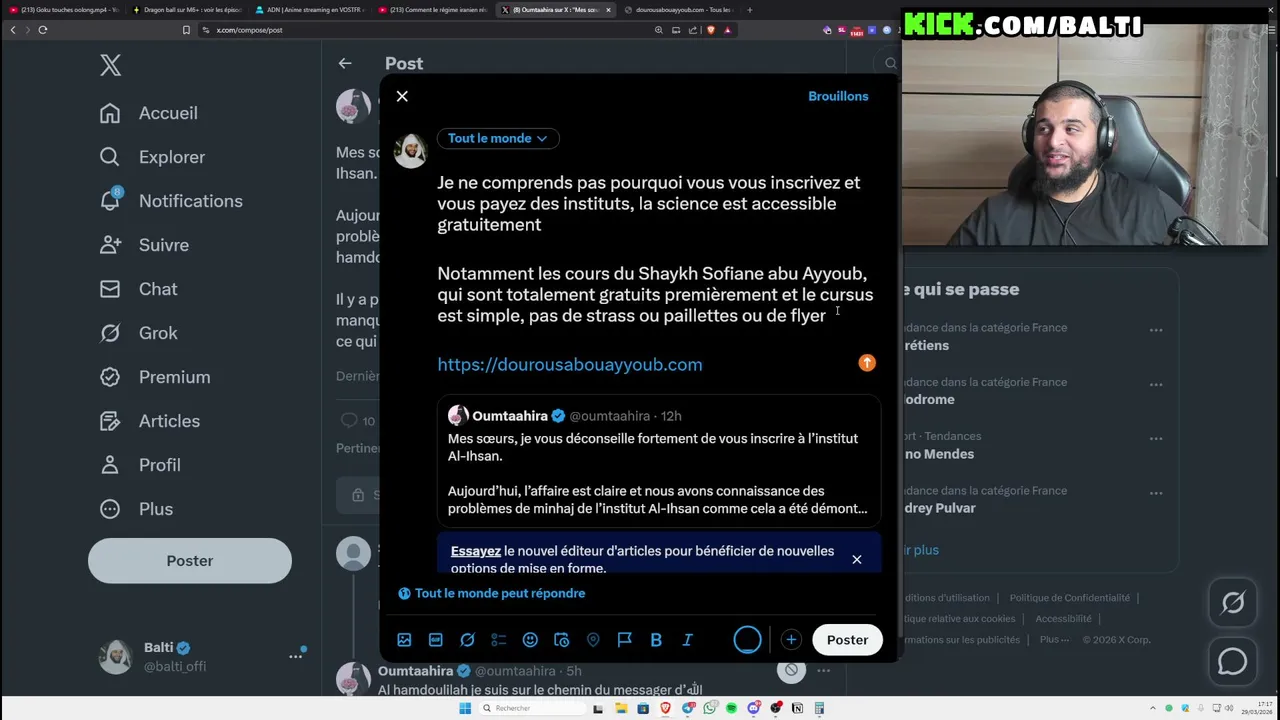Open the X logo home link
Screen dimensions: 1280x720
coord(111,66)
